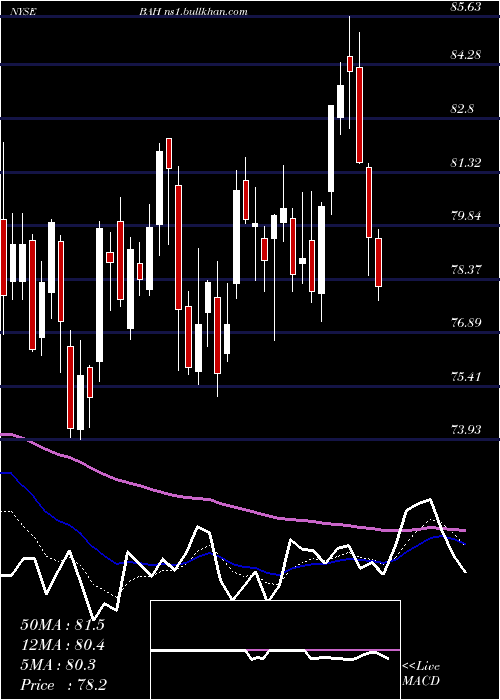The height and width of the screenshot is (700, 500).
Task: Click the 12MA : 80.4 legend text
Action: click(x=62, y=645)
